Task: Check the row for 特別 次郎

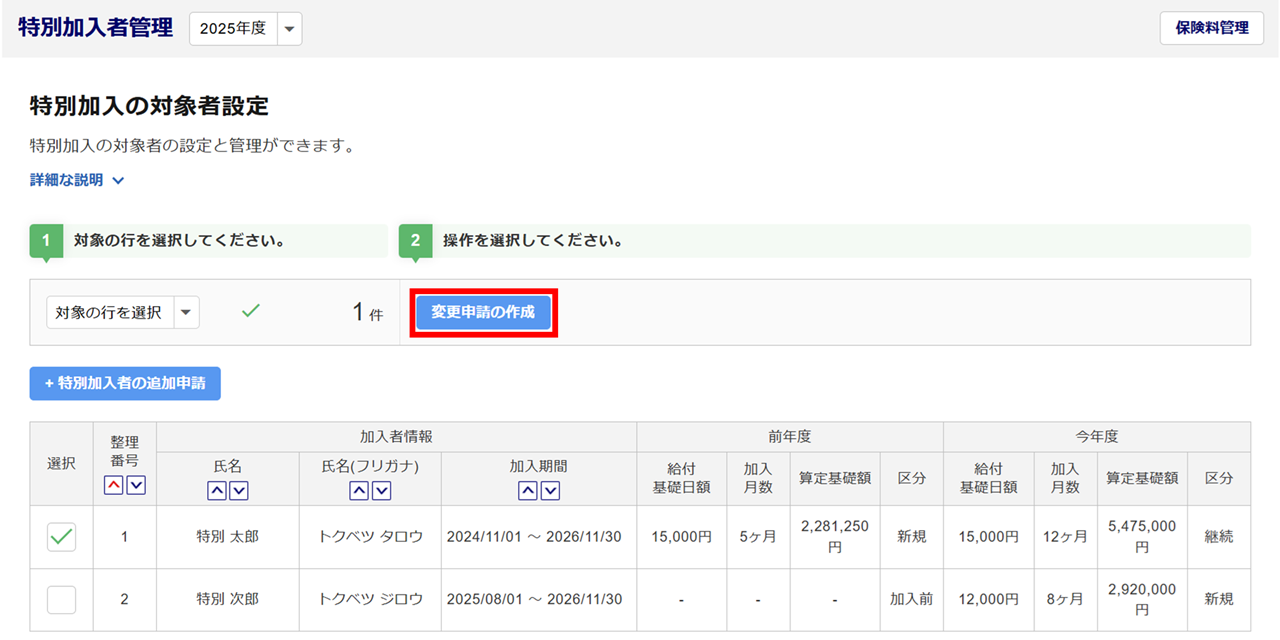Action: (62, 600)
